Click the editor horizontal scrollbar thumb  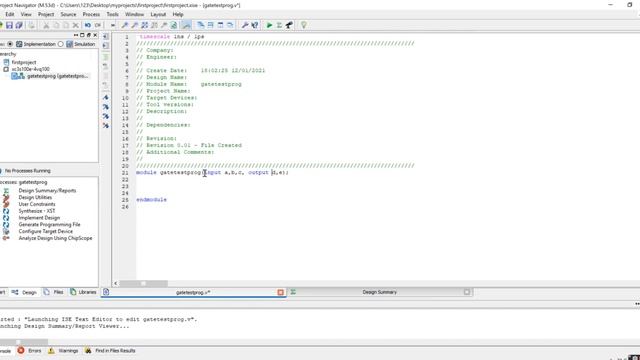pos(143,283)
